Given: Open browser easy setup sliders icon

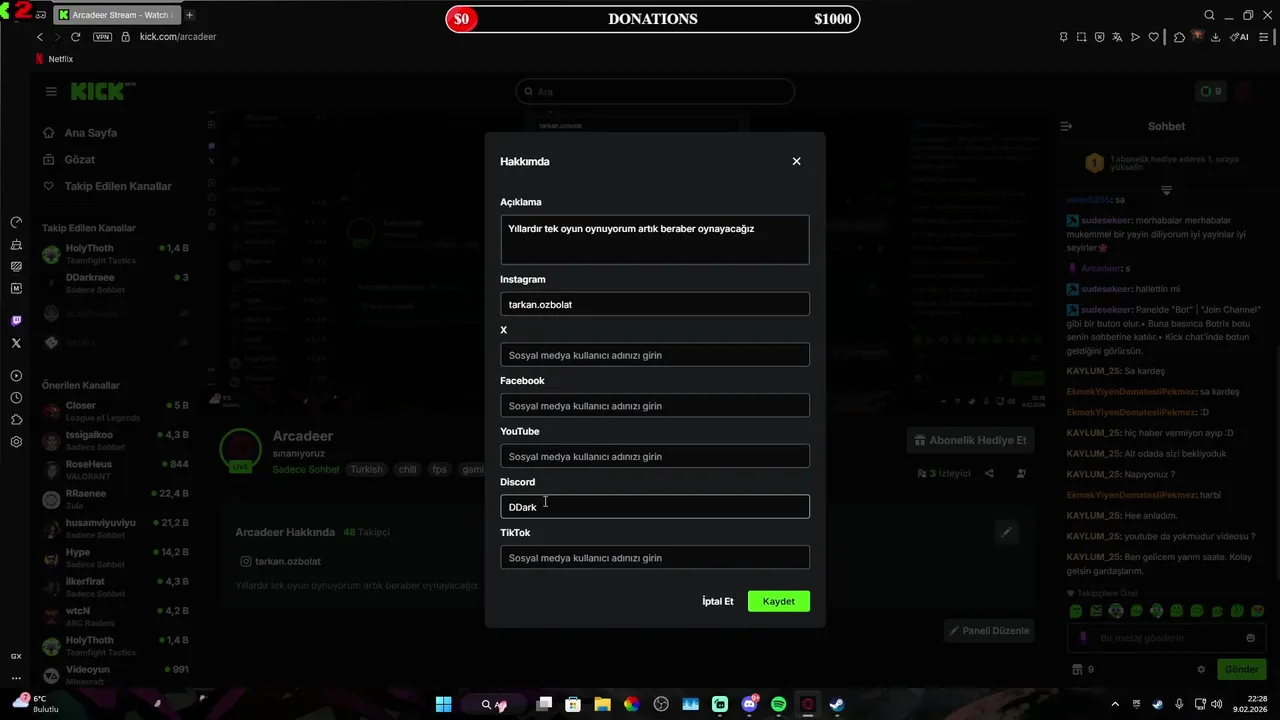Looking at the screenshot, I should click(1265, 37).
